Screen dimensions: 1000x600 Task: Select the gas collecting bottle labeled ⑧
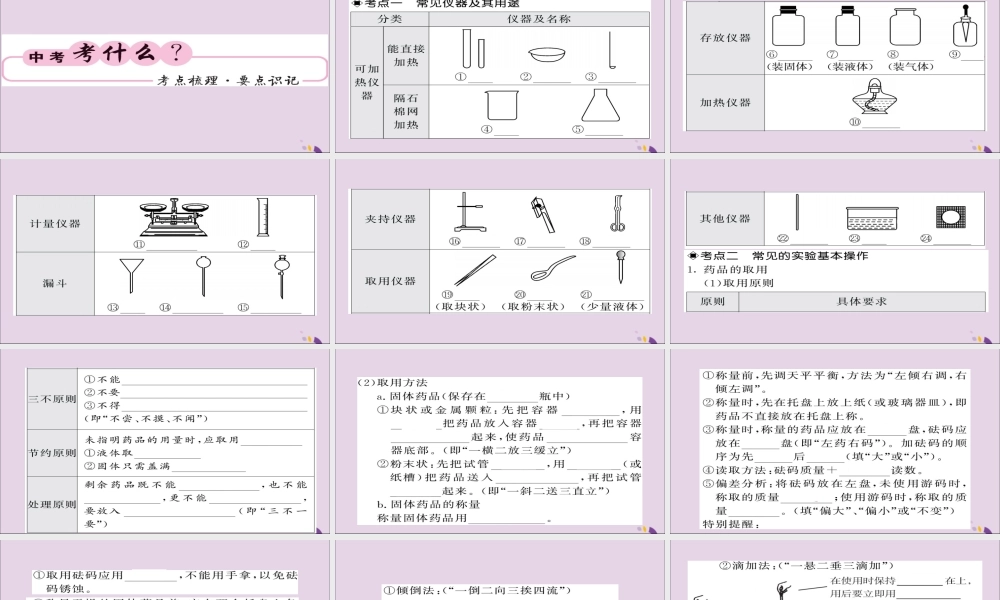[x=905, y=27]
